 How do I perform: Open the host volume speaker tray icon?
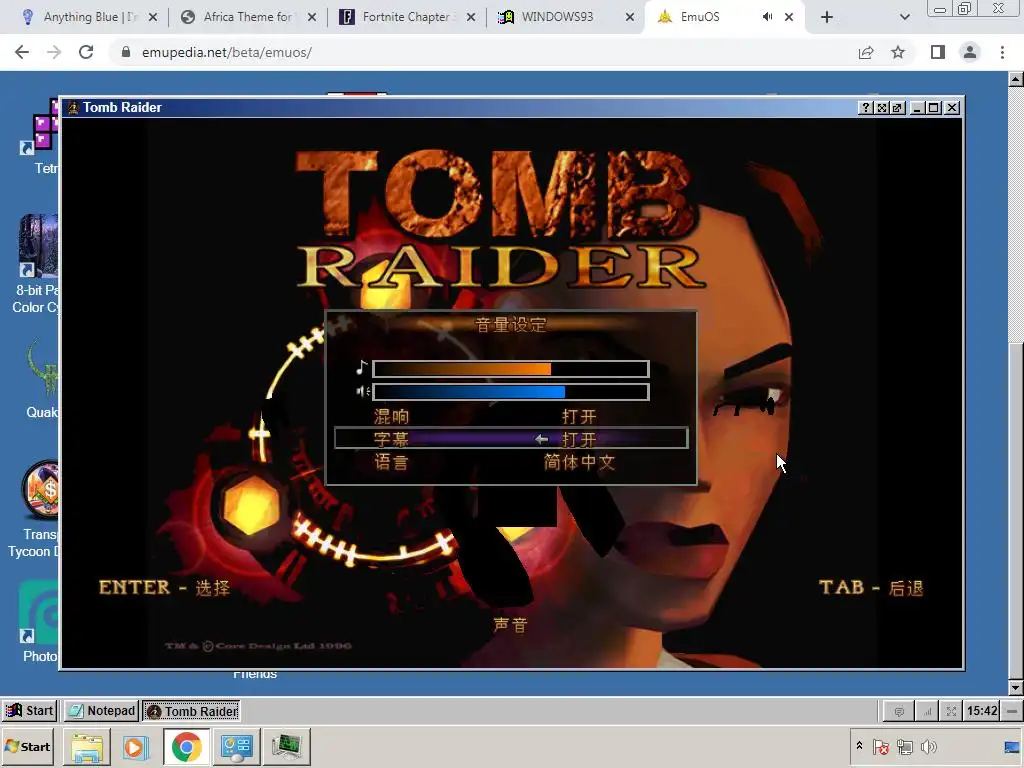[928, 746]
